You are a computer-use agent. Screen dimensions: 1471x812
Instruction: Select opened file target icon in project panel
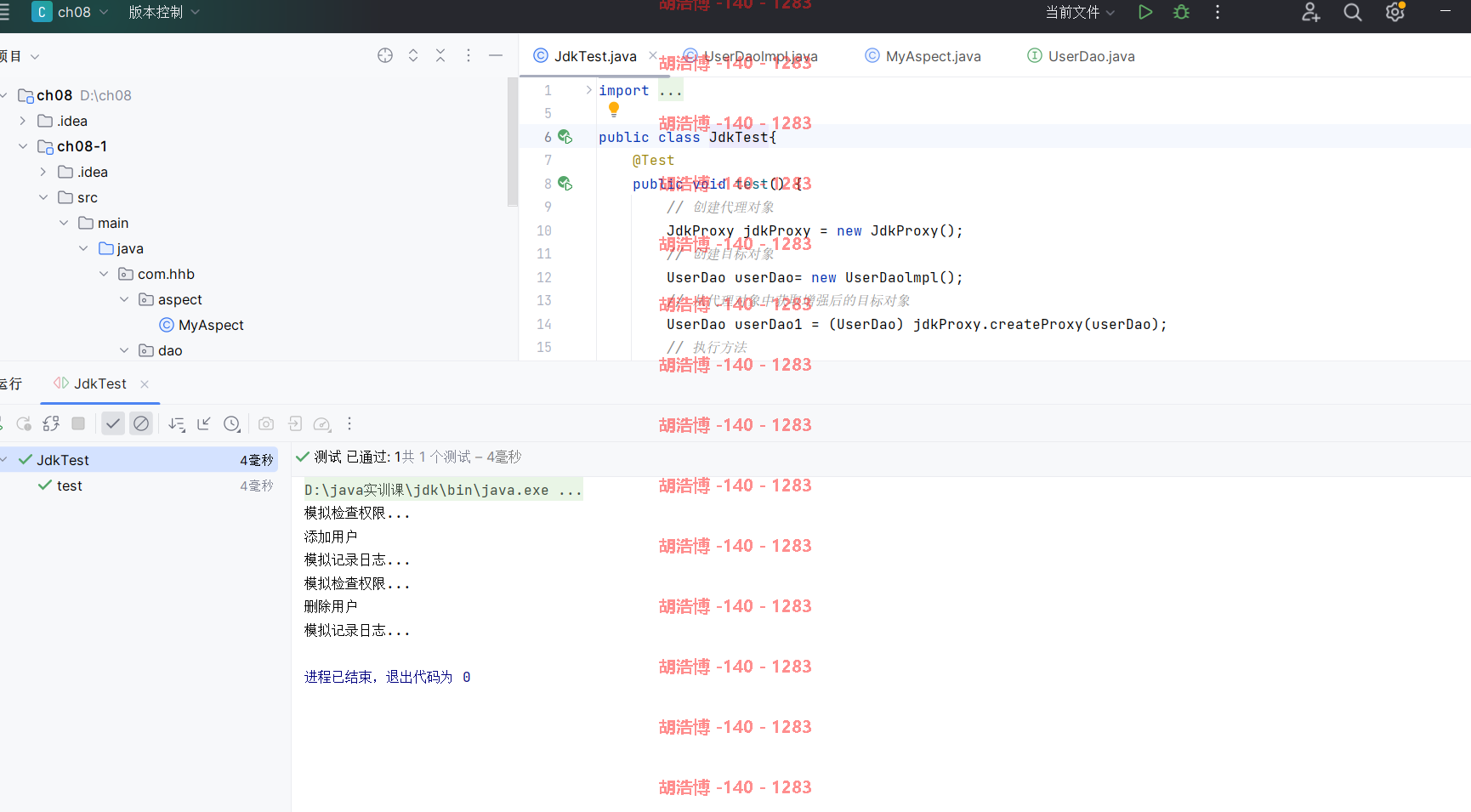tap(385, 55)
